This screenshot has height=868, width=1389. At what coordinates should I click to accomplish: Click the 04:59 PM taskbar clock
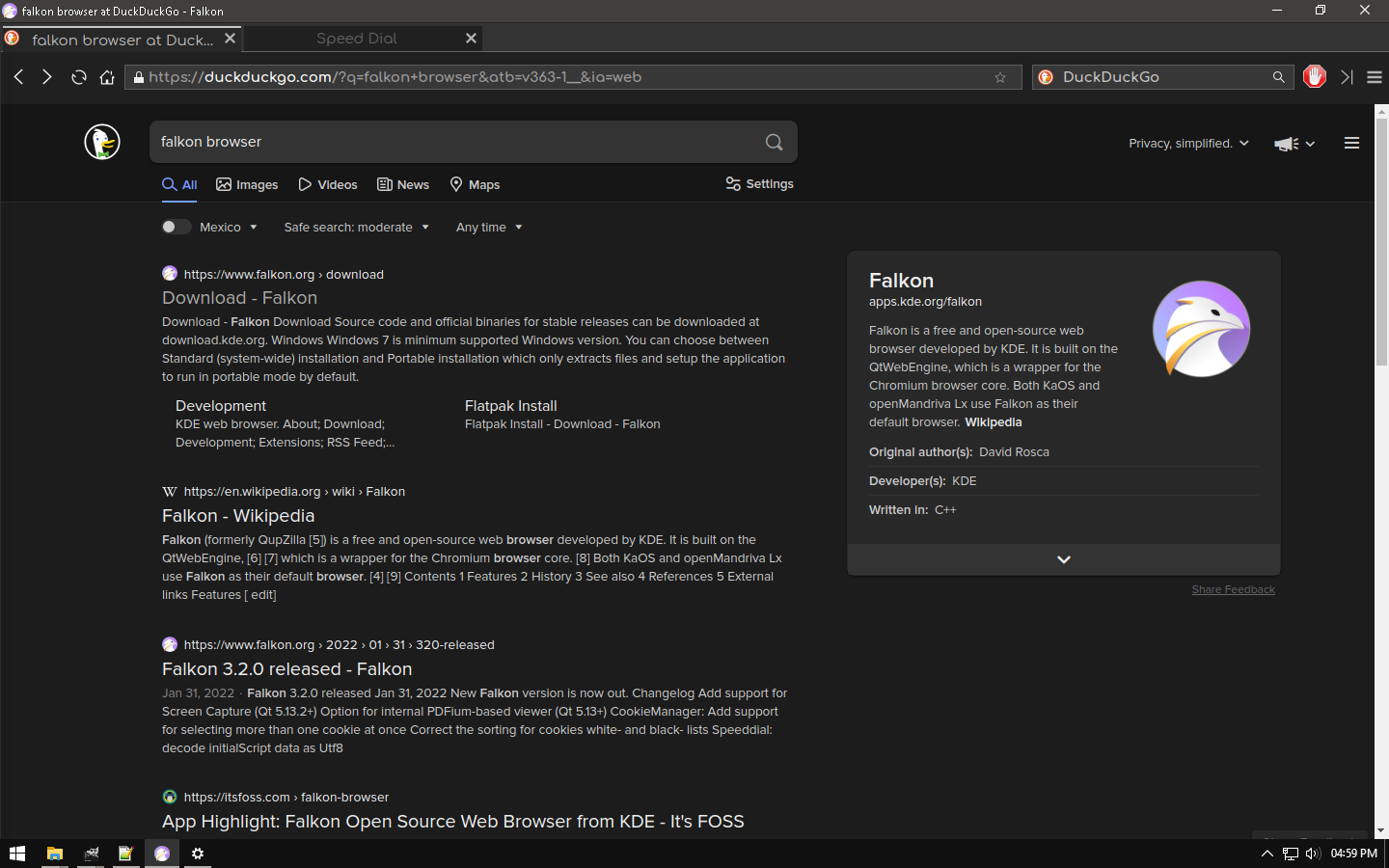[x=1353, y=854]
